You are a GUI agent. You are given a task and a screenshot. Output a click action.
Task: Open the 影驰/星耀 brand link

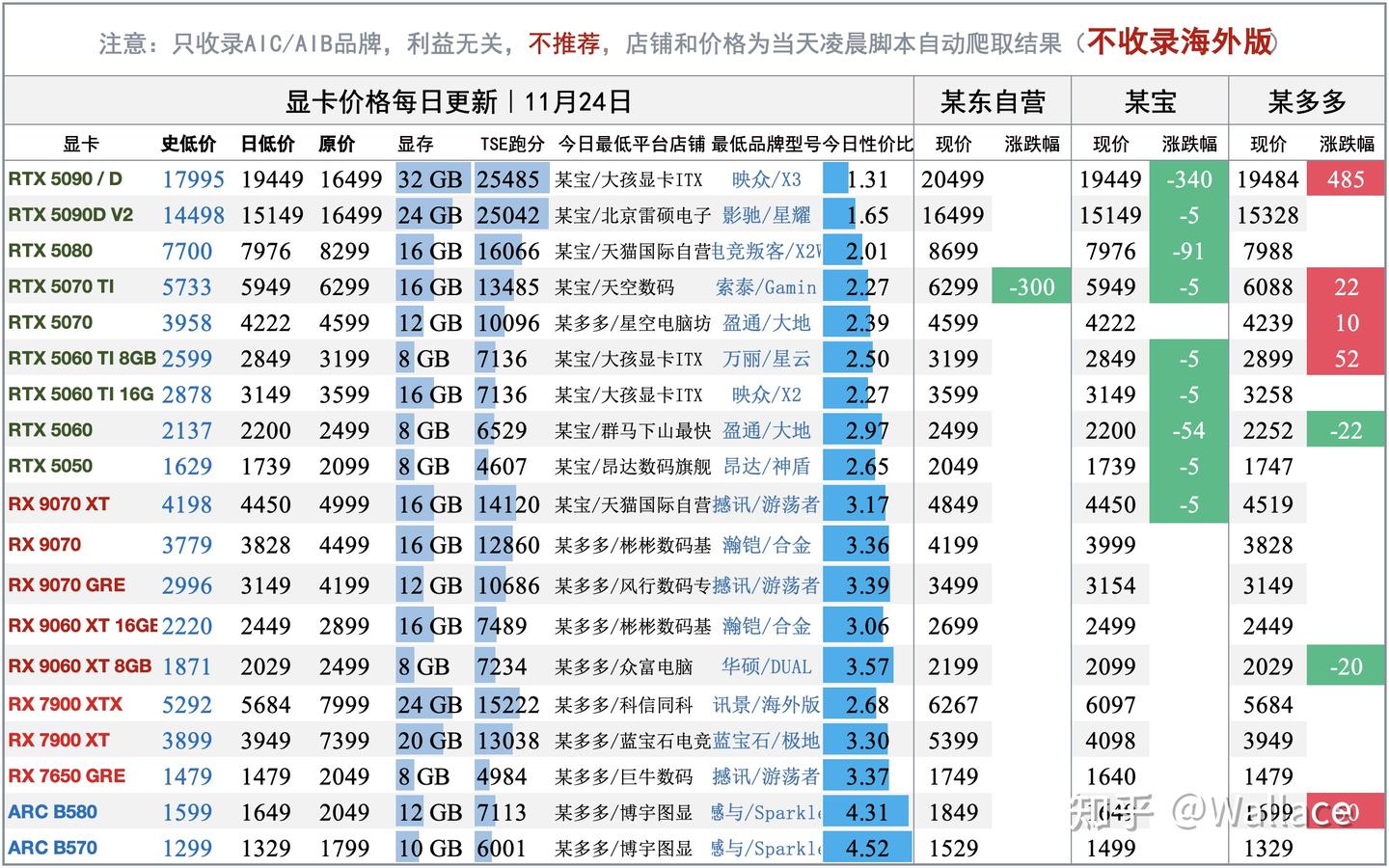tap(767, 215)
